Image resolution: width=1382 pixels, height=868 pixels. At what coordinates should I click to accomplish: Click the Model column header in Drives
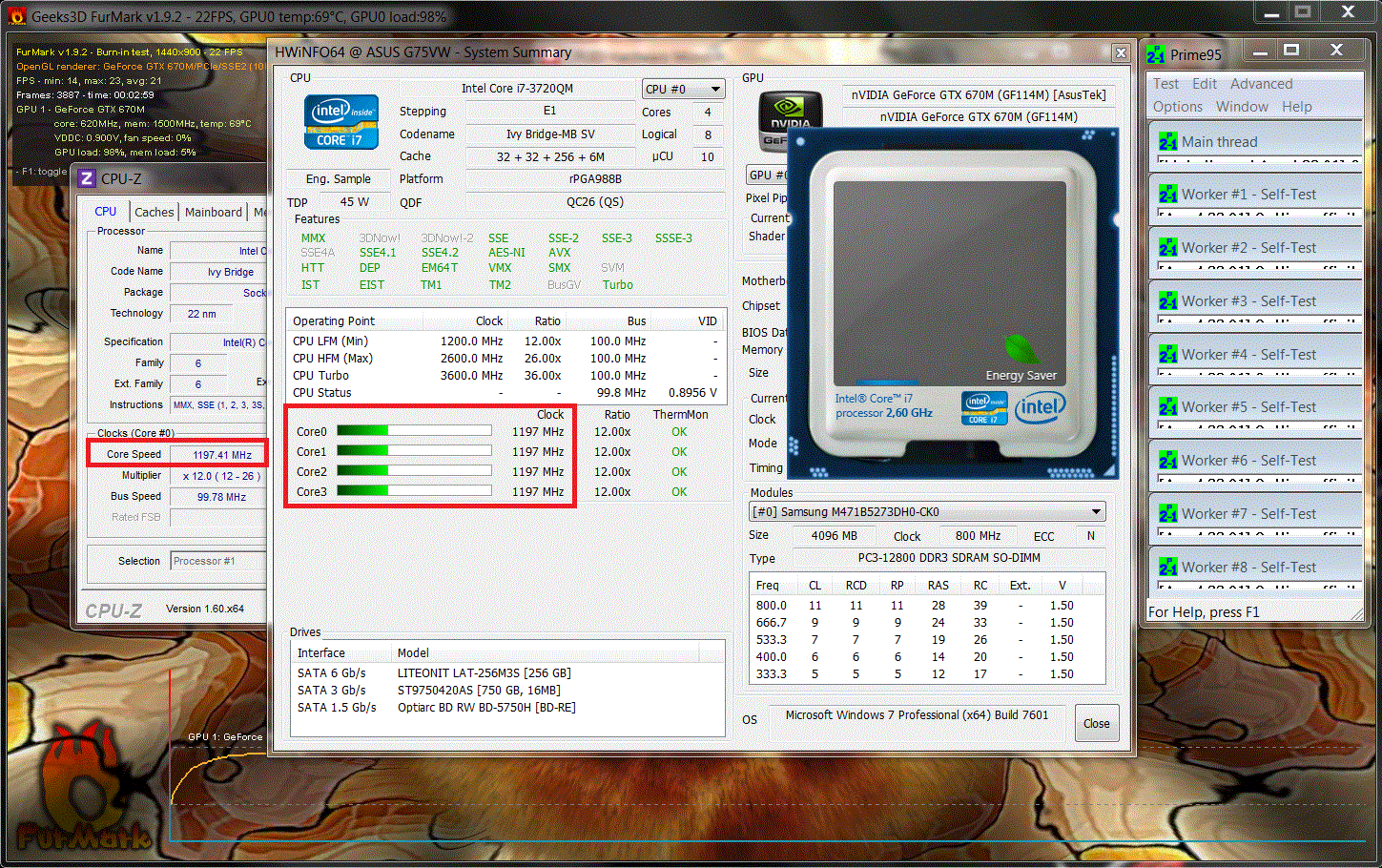pyautogui.click(x=545, y=653)
